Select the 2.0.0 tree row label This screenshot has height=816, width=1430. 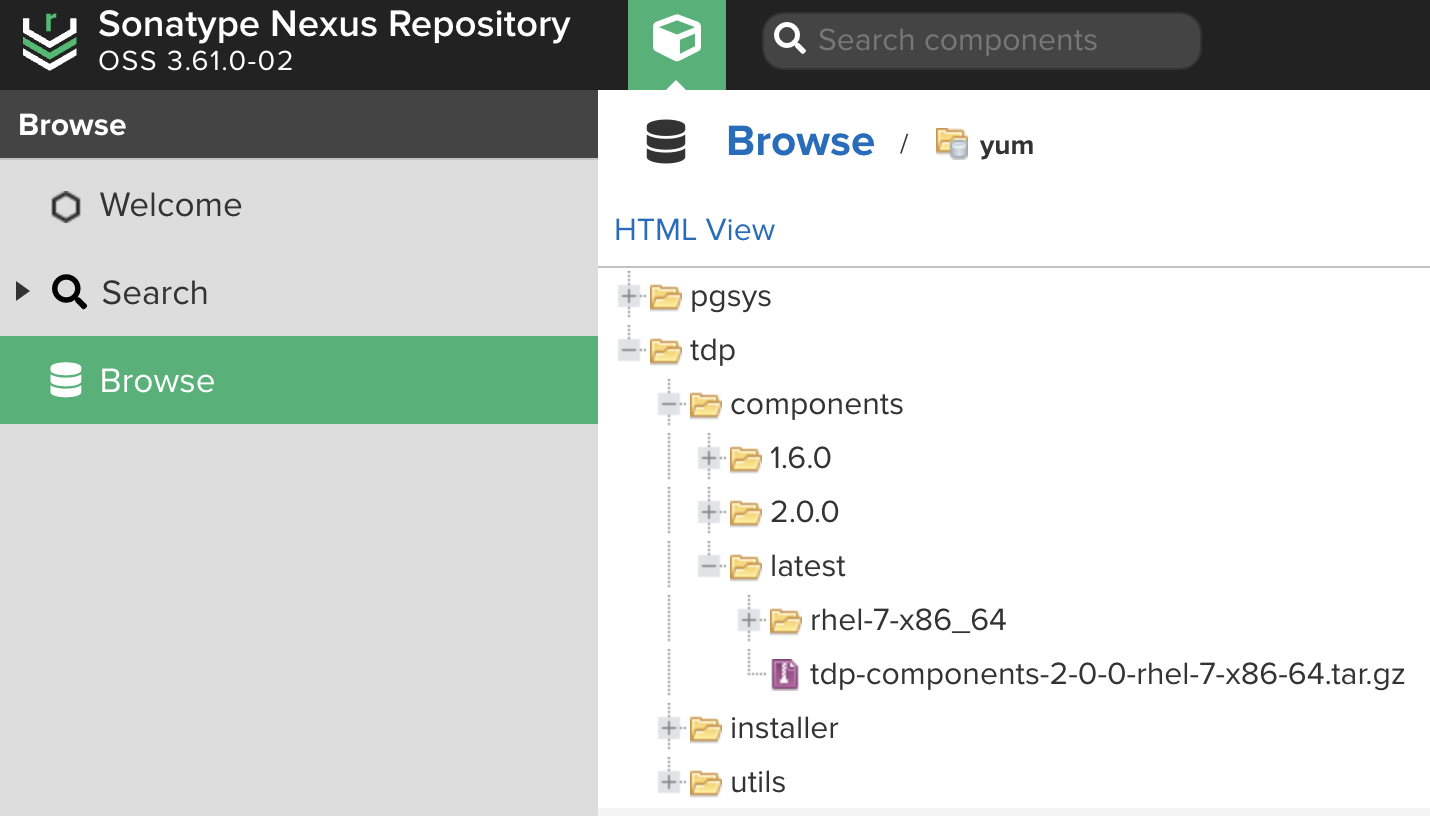(x=804, y=513)
